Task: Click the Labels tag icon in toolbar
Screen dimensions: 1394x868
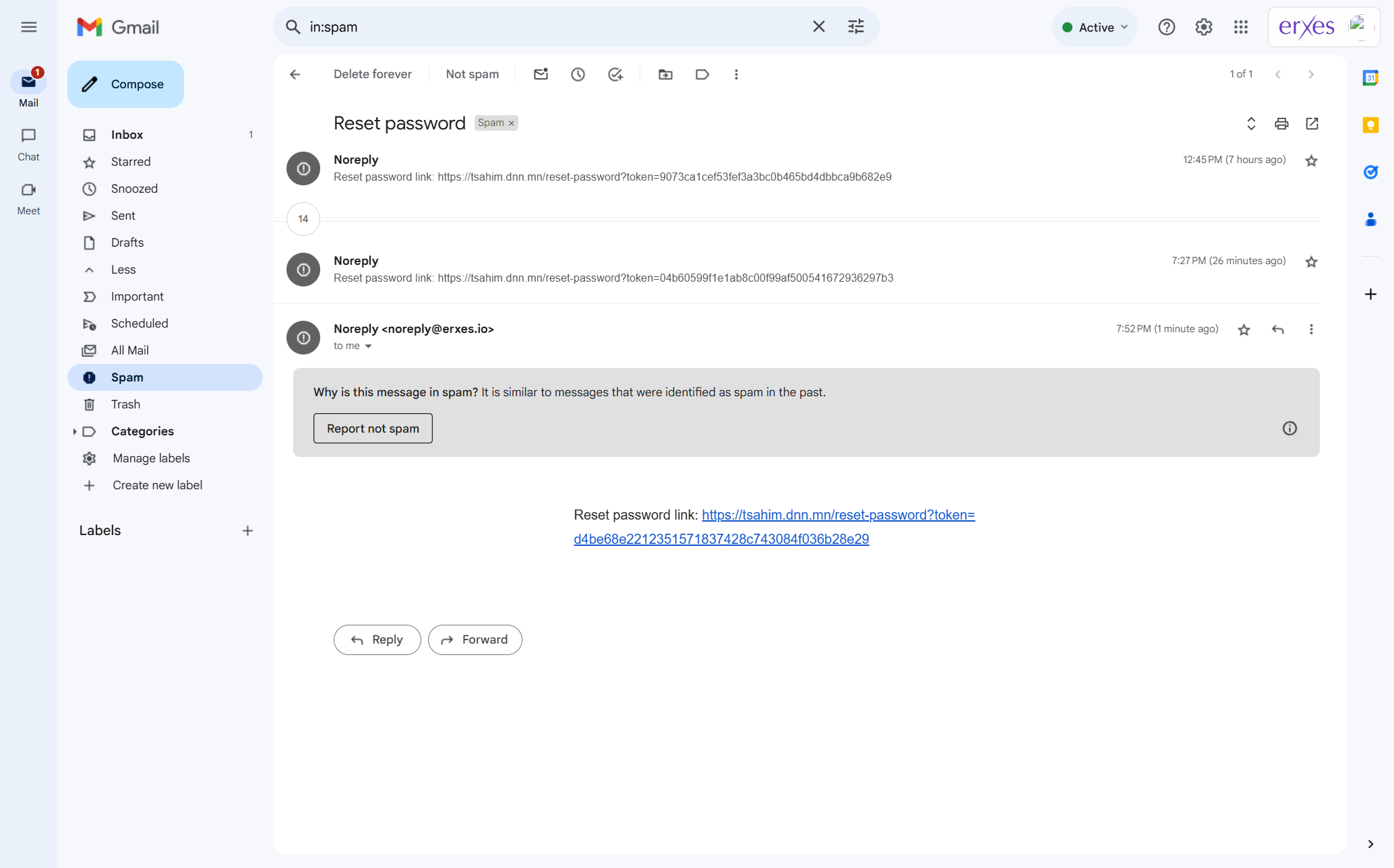Action: pos(702,74)
